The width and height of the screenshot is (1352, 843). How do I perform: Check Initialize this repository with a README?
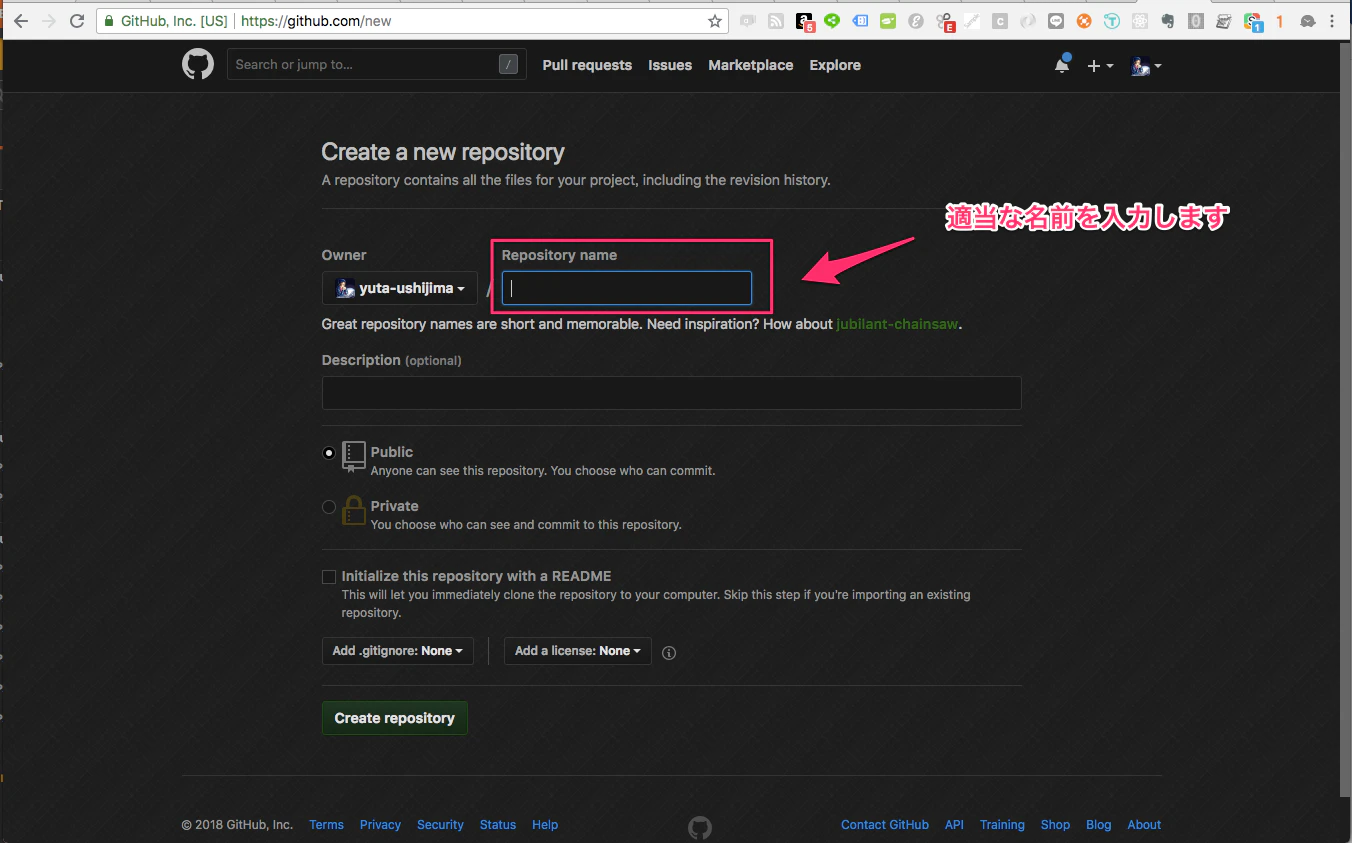point(329,576)
